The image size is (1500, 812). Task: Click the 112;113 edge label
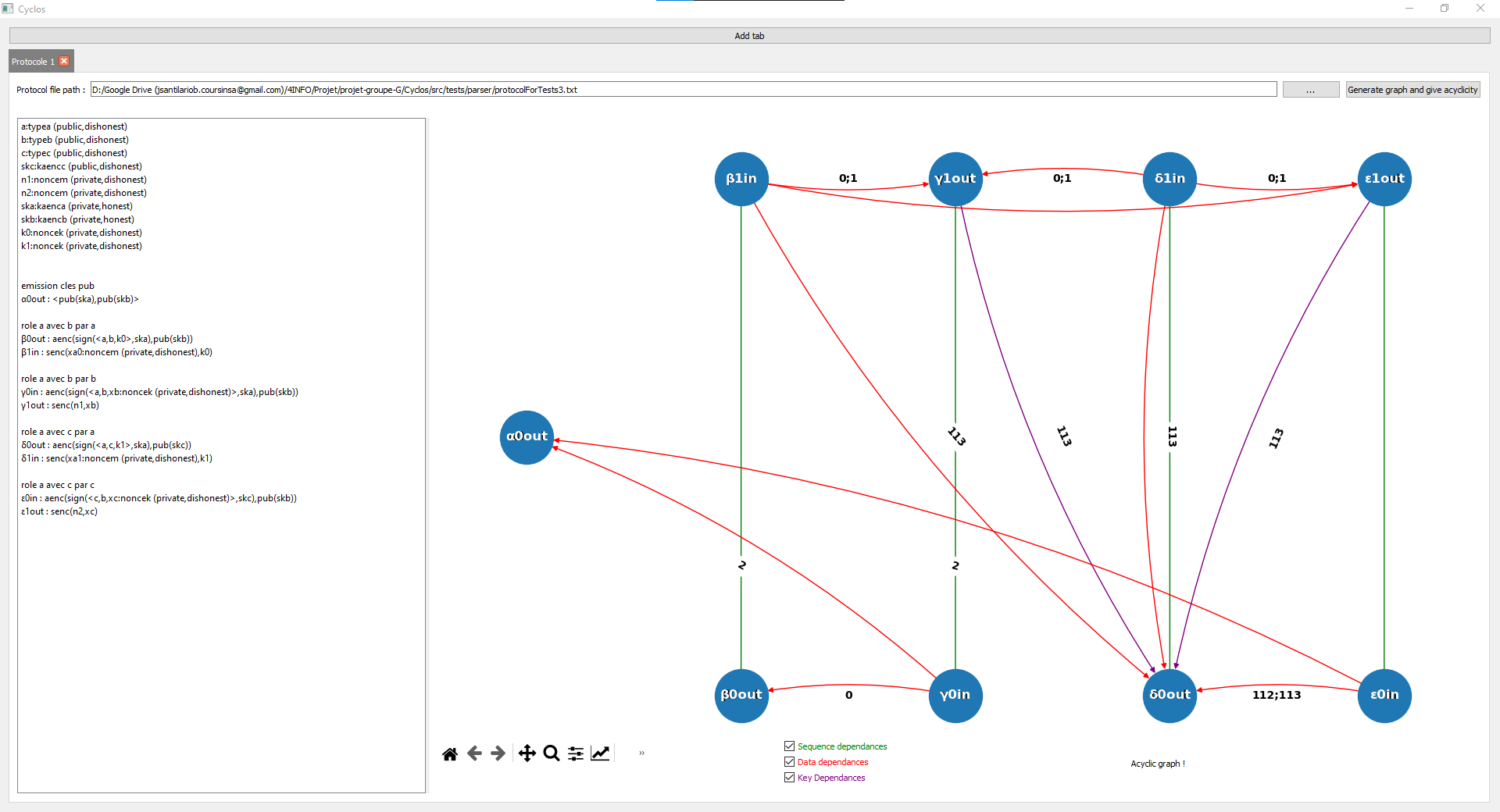pyautogui.click(x=1277, y=695)
